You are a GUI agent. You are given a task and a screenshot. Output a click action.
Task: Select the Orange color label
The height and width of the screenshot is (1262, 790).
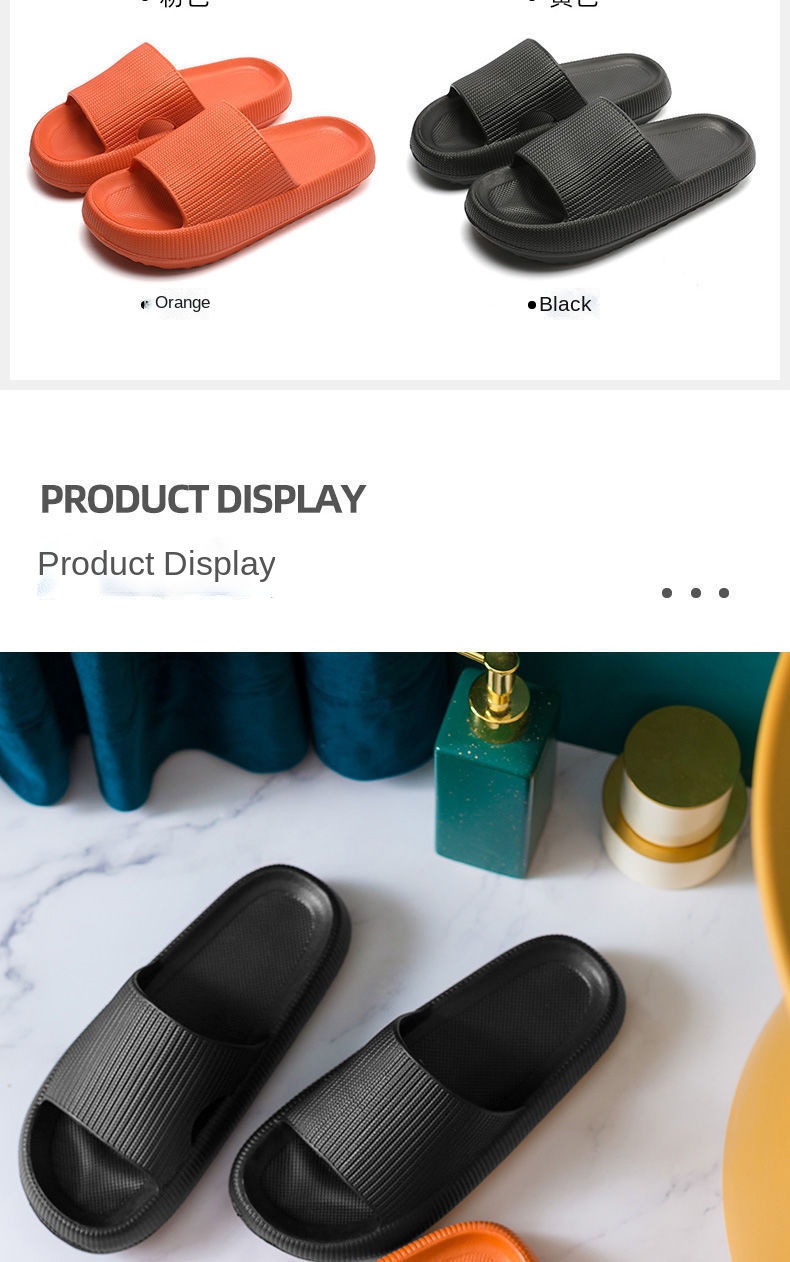pos(182,303)
